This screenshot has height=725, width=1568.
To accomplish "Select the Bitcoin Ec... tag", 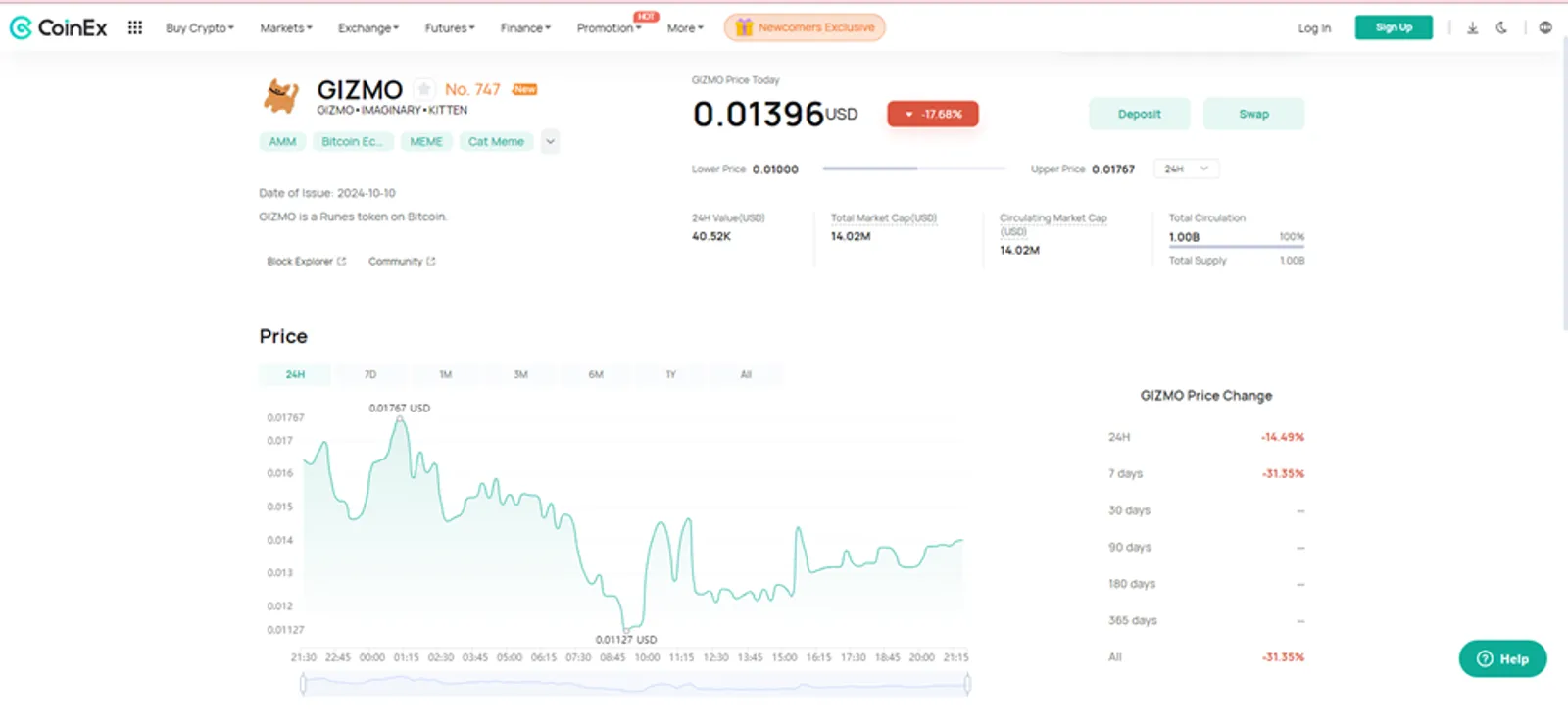I will point(352,142).
